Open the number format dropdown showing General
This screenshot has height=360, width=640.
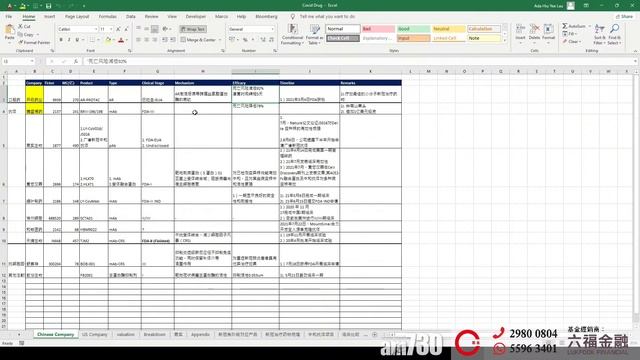tap(251, 29)
